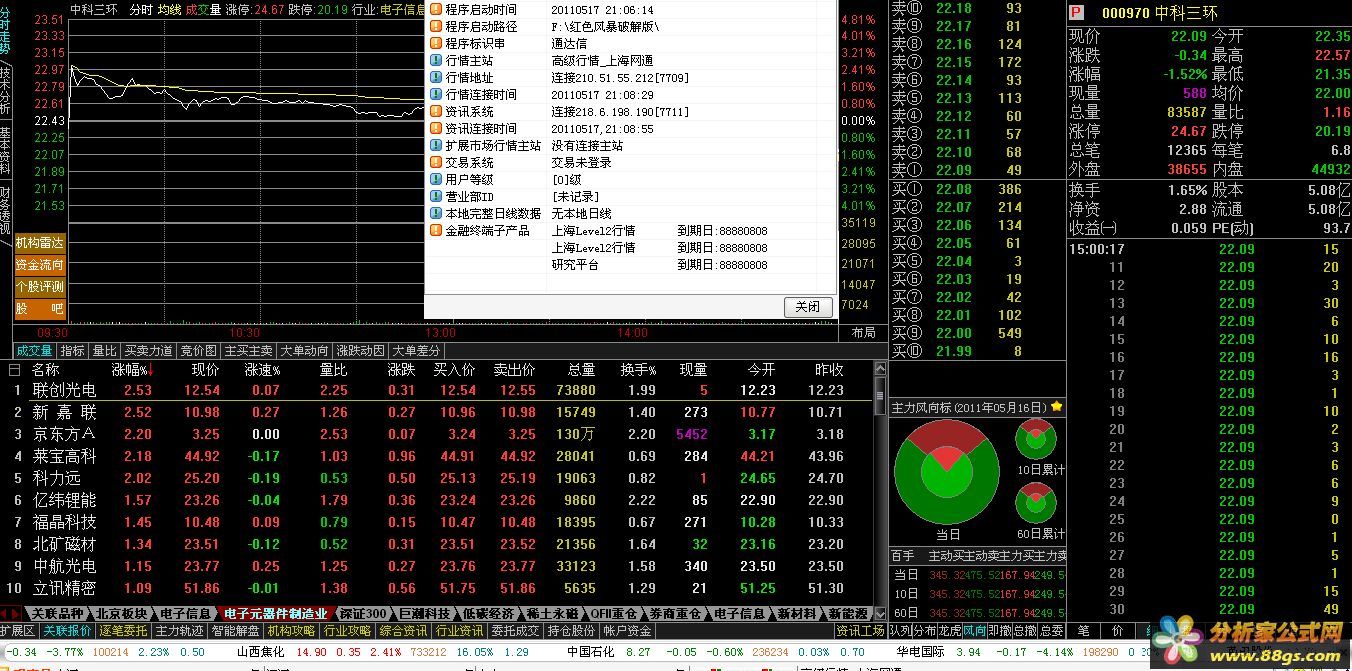Image resolution: width=1352 pixels, height=671 pixels.
Task: Open the 机构攻略 bottom tab
Action: coord(291,631)
